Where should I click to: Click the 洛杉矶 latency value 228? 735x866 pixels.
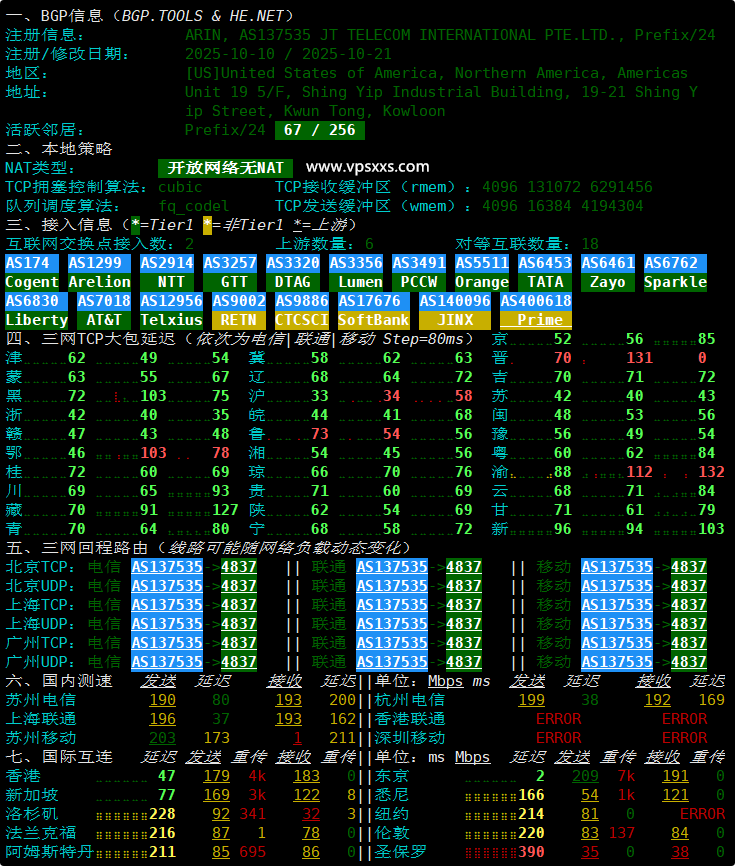[x=162, y=814]
